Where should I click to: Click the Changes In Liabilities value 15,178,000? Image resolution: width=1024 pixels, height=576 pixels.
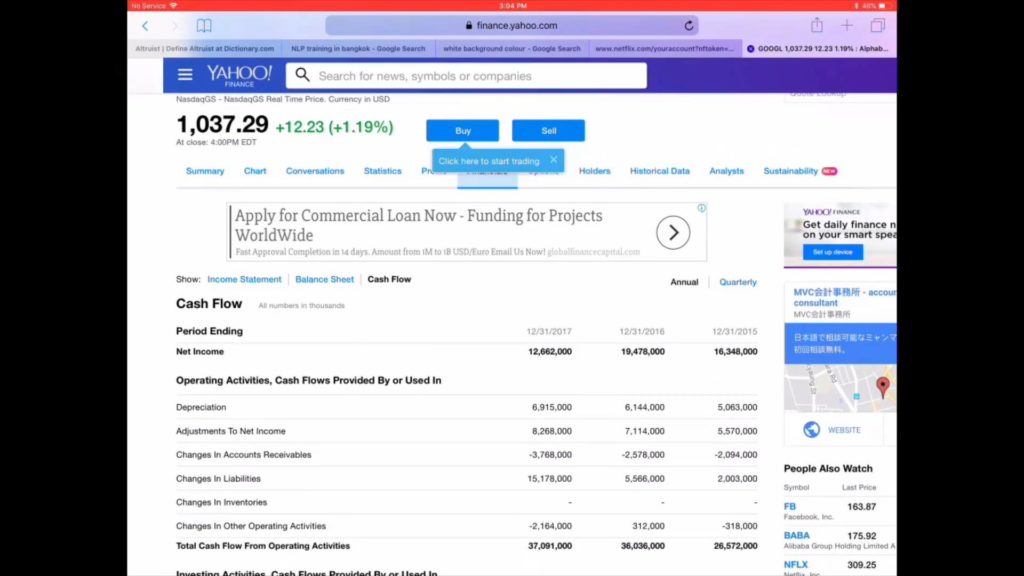550,479
